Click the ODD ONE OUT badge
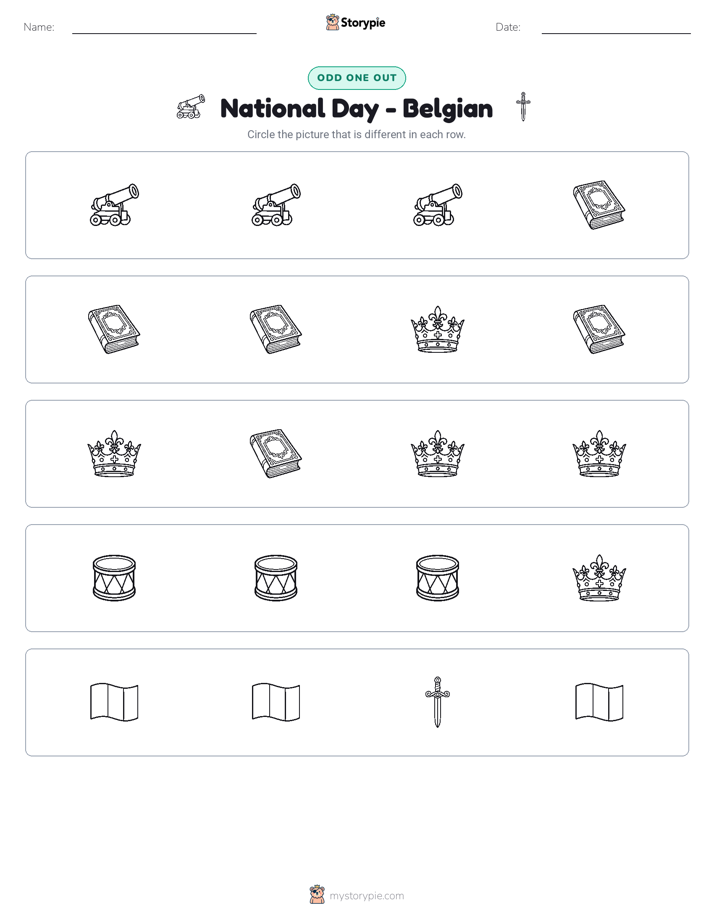This screenshot has width=714, height=924. pos(356,78)
